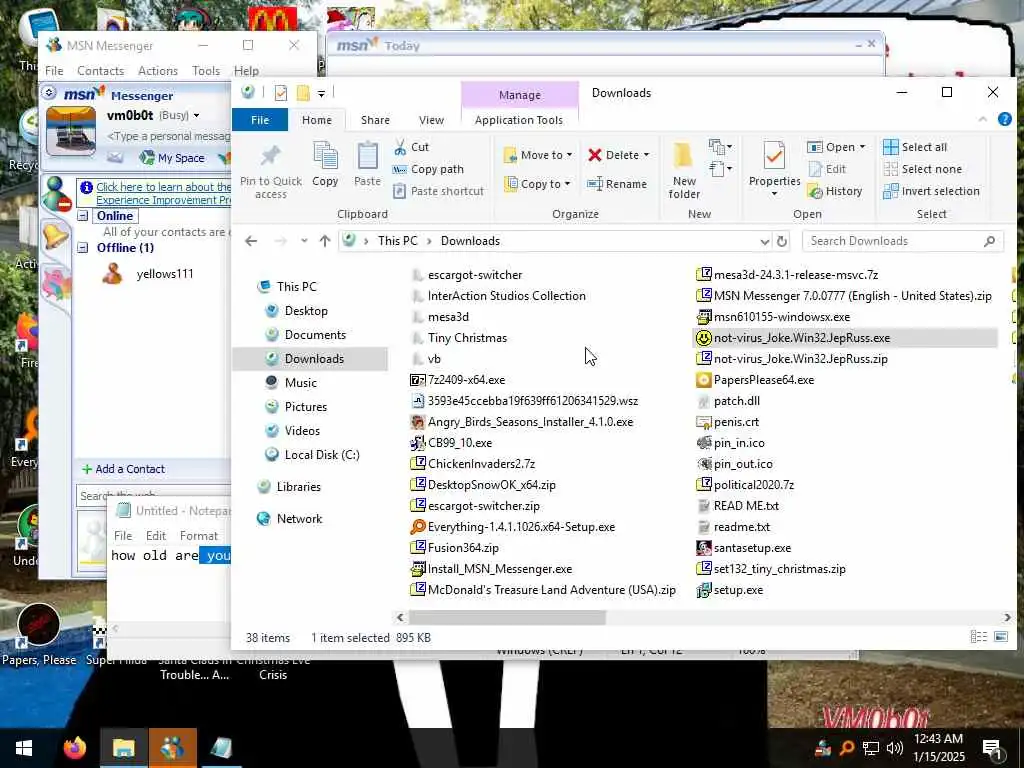Click the Rename command
This screenshot has width=1024, height=768.
click(x=616, y=184)
